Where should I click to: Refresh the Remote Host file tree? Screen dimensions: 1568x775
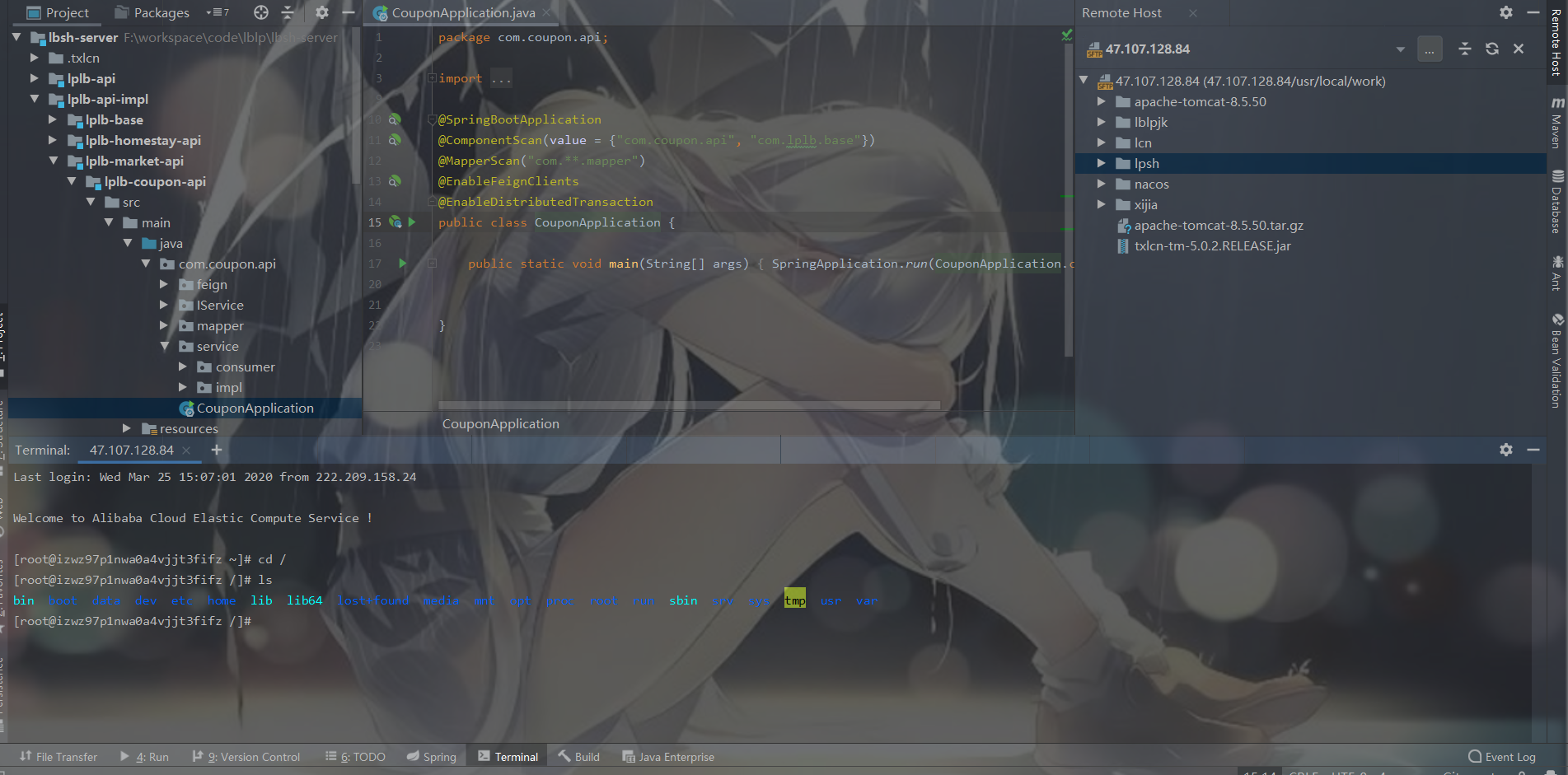pos(1491,49)
